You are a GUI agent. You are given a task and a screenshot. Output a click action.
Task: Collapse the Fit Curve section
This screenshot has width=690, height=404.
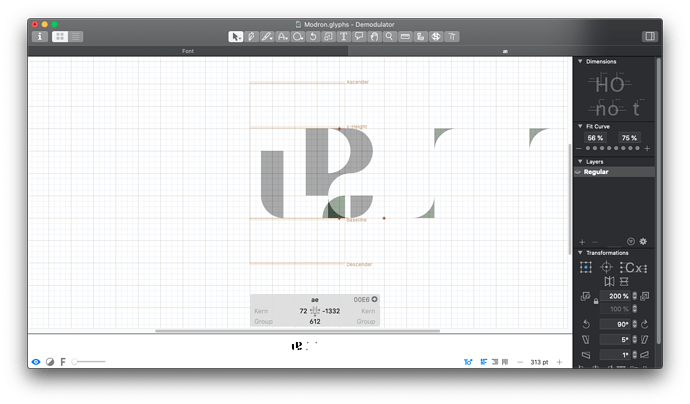pyautogui.click(x=580, y=126)
